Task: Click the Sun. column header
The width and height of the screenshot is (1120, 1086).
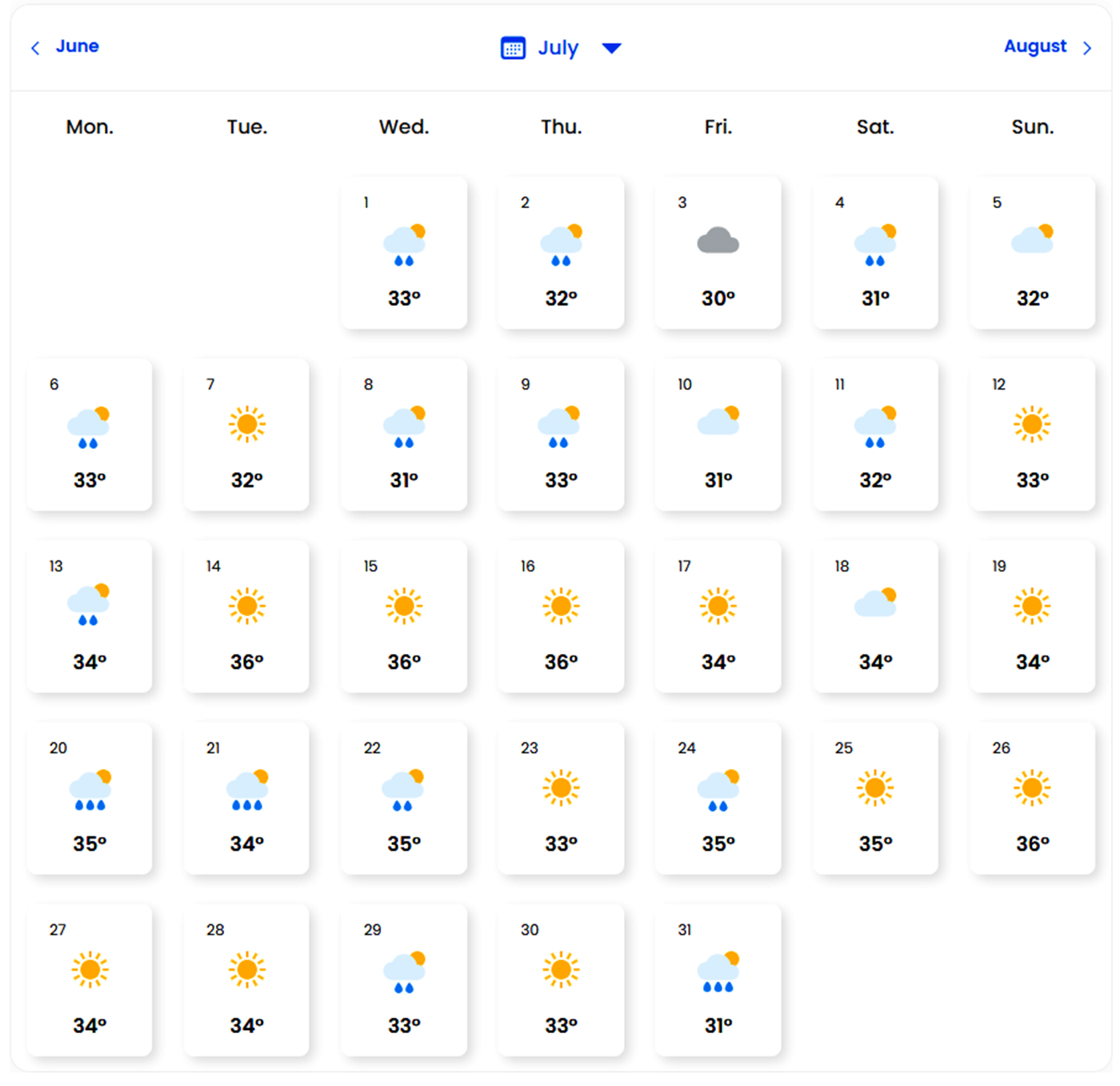Action: (x=1032, y=127)
